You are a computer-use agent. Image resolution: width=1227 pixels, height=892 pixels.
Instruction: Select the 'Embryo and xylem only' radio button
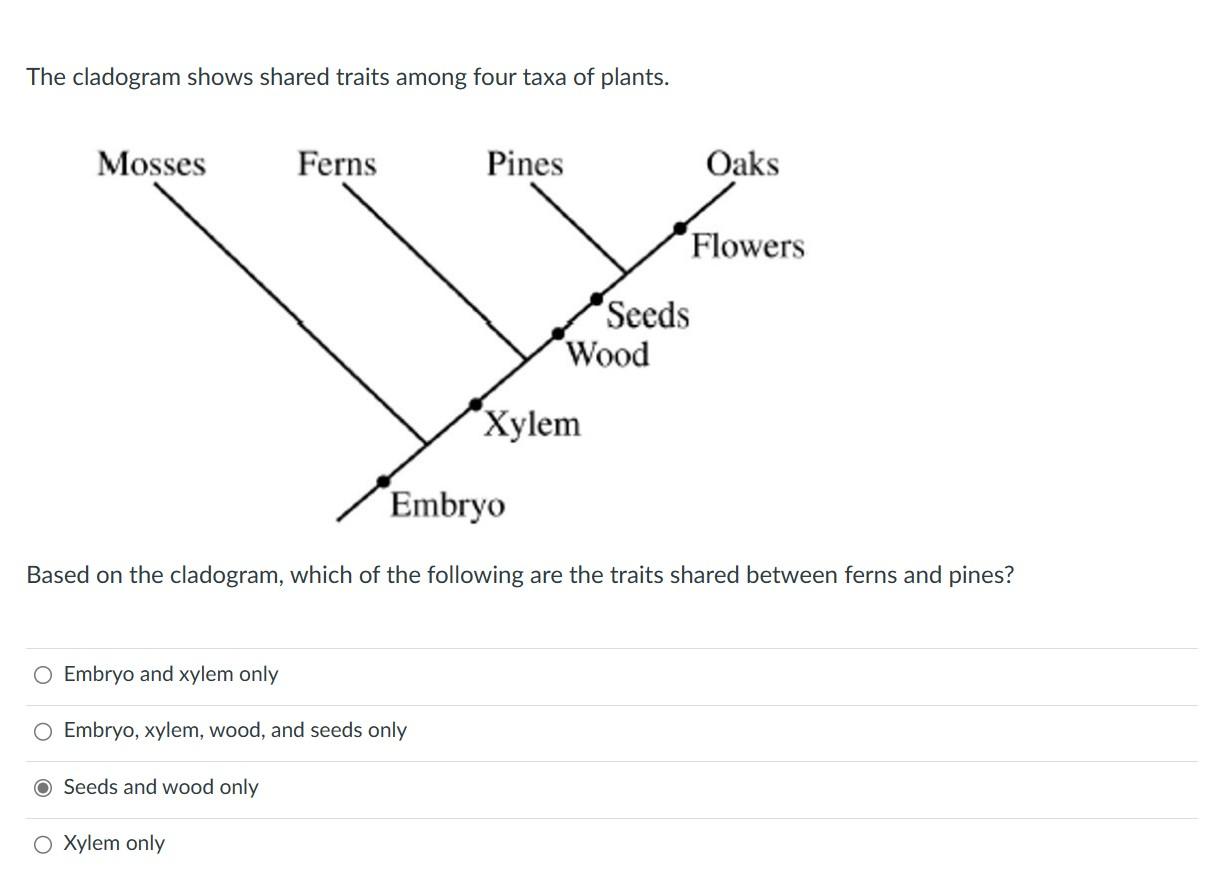tap(42, 674)
